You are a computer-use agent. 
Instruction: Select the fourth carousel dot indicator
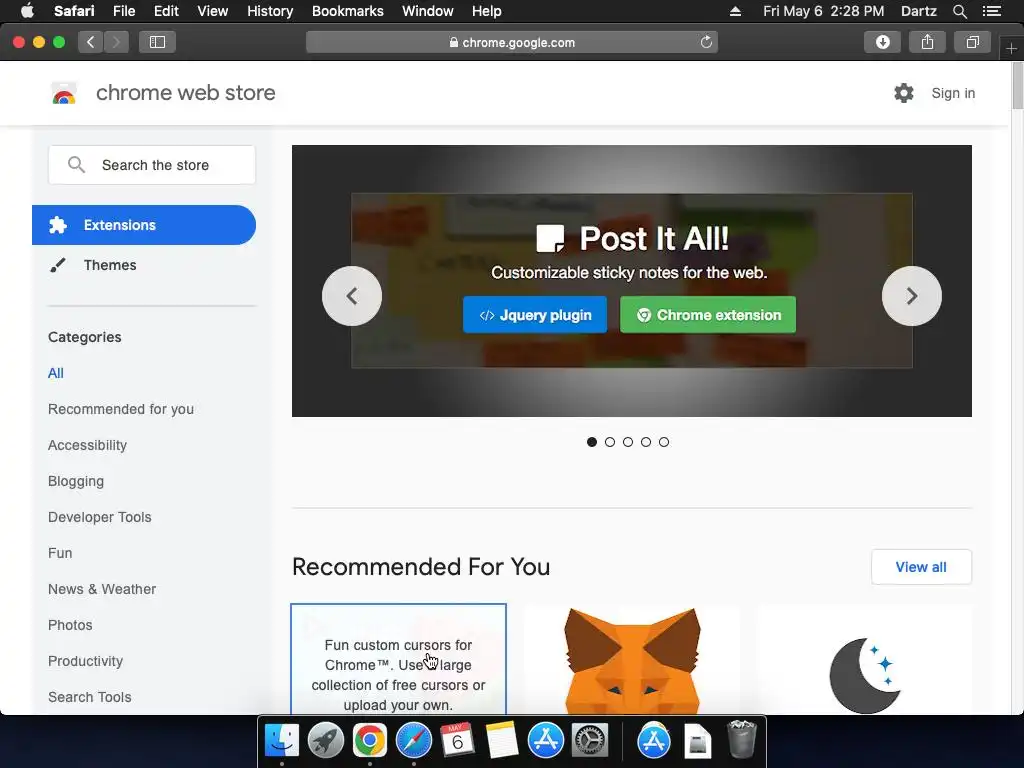pos(646,442)
